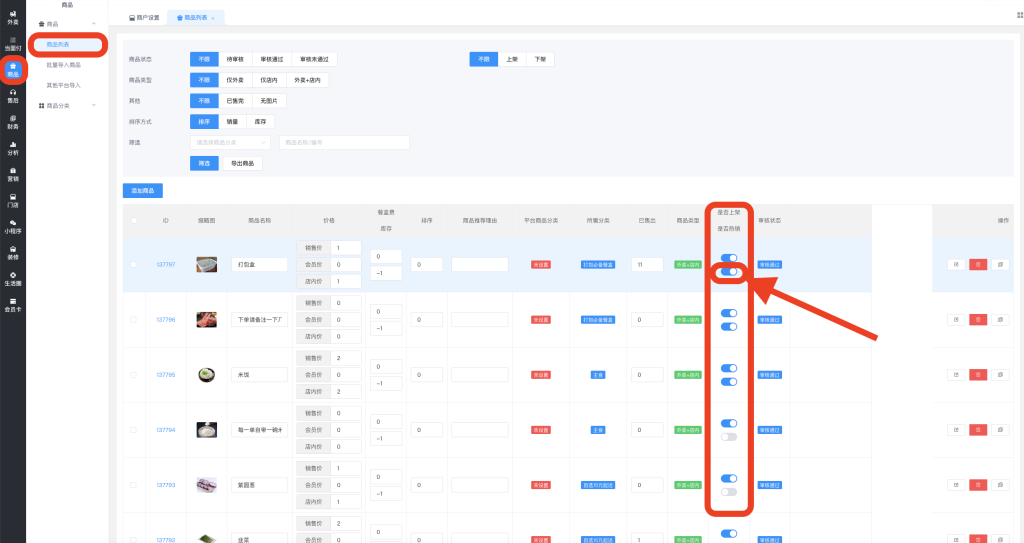Screen dimensions: 1024x543
Task: Select the 待审核 product status filter
Action: (x=234, y=59)
